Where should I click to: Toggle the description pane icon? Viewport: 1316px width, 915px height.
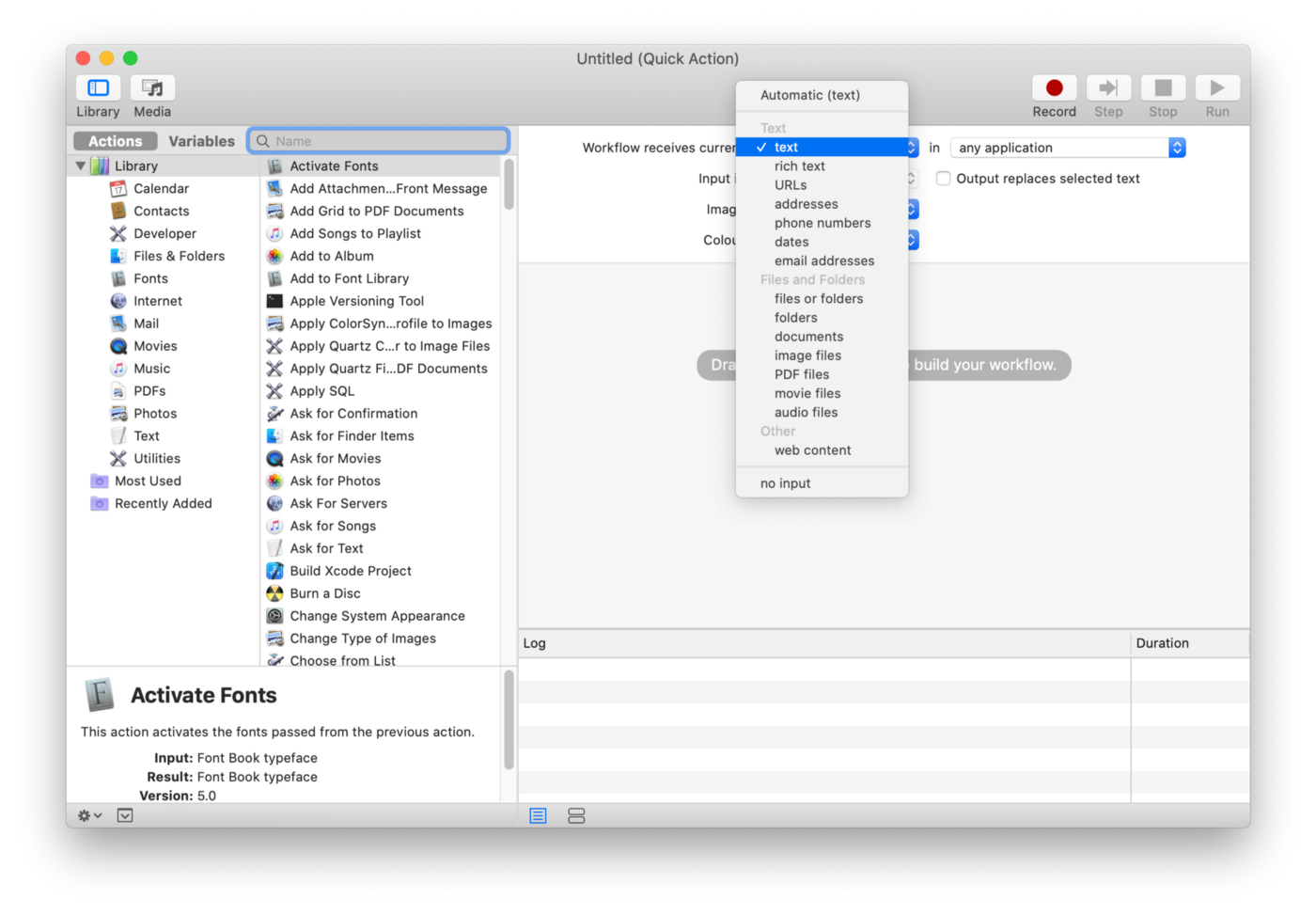point(125,816)
